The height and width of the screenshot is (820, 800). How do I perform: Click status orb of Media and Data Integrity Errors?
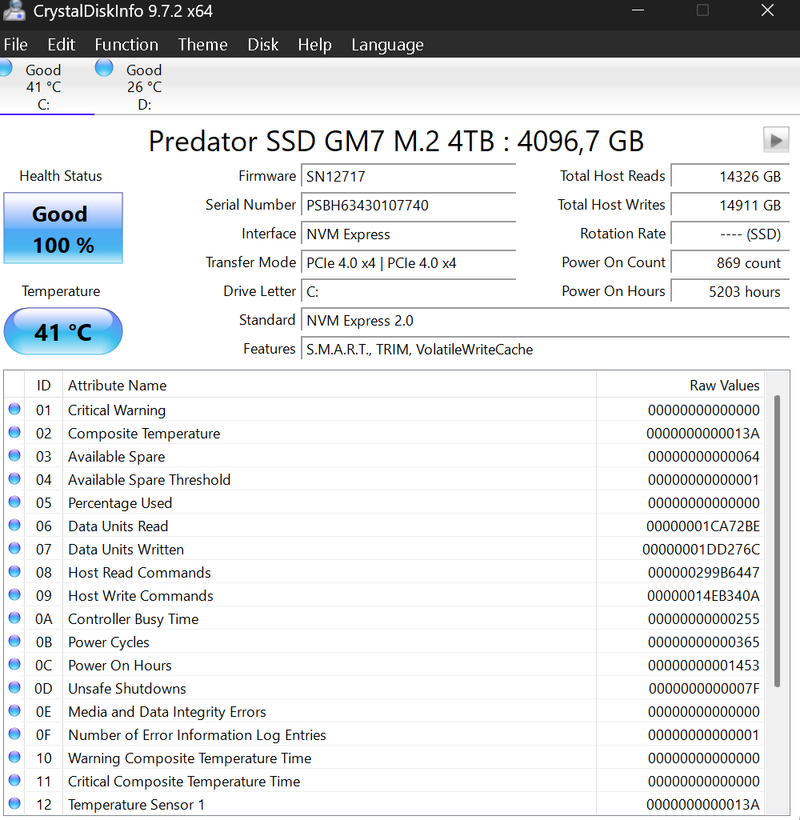pos(15,711)
